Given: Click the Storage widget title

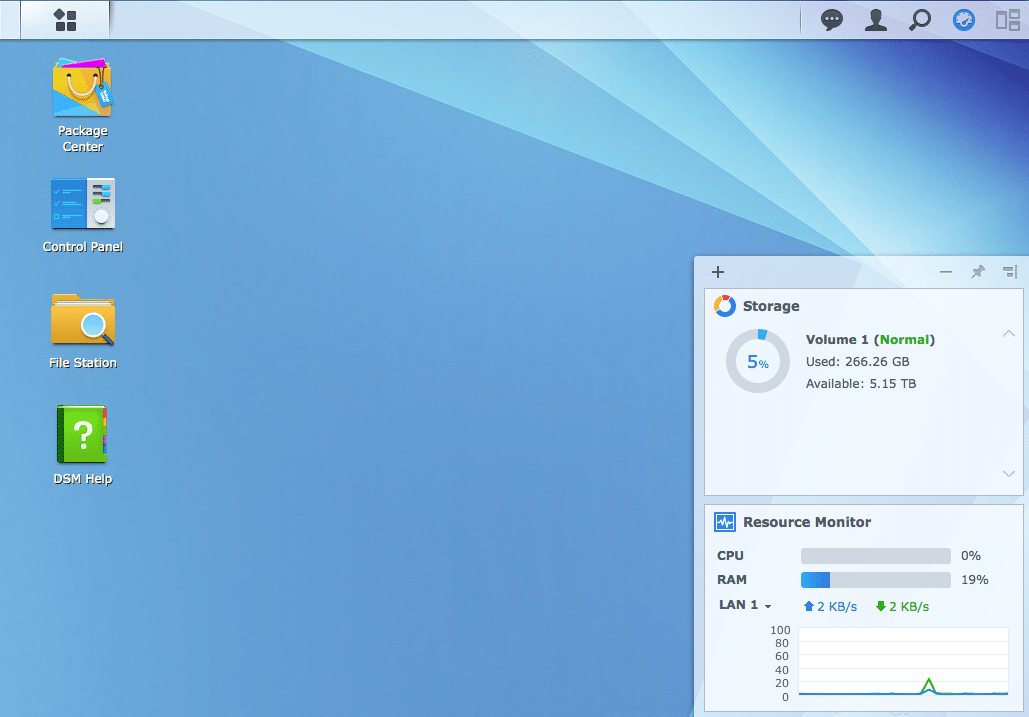Looking at the screenshot, I should click(x=771, y=306).
